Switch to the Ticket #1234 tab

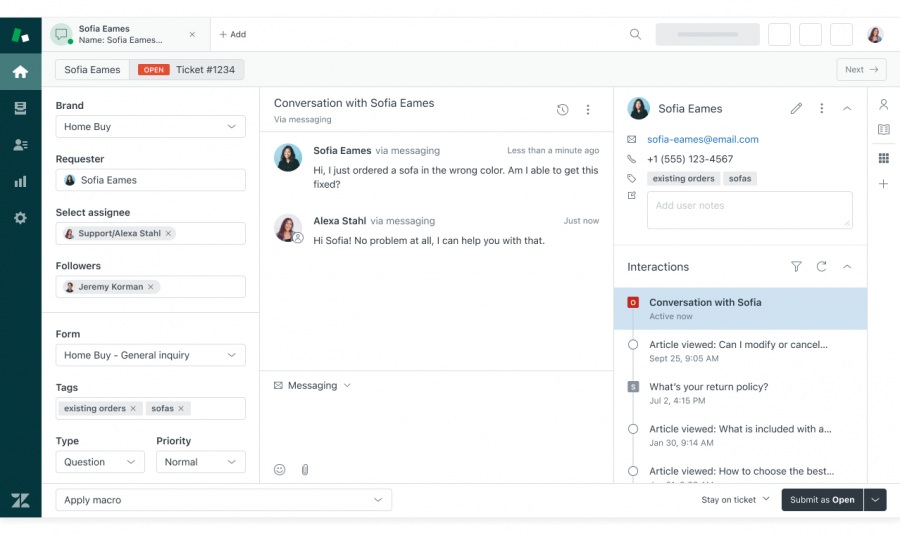[190, 70]
